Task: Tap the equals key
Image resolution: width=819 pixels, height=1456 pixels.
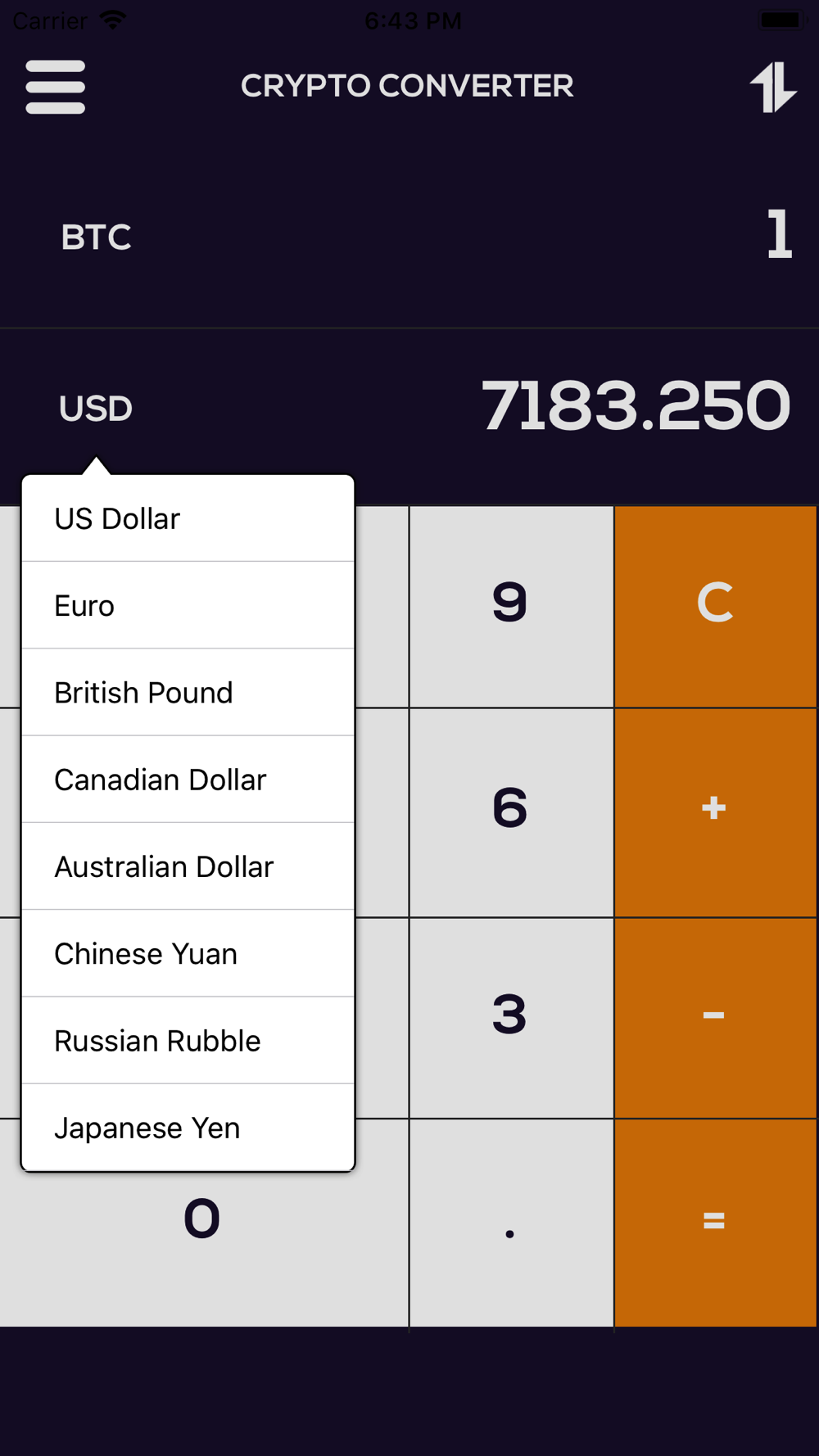Action: pyautogui.click(x=715, y=1223)
